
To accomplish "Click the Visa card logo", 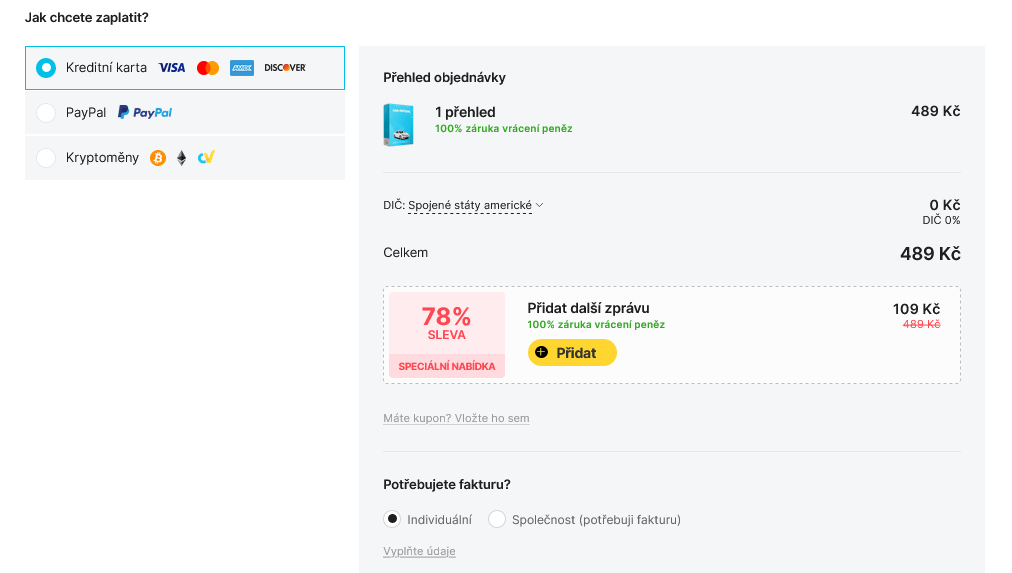I will coord(172,68).
